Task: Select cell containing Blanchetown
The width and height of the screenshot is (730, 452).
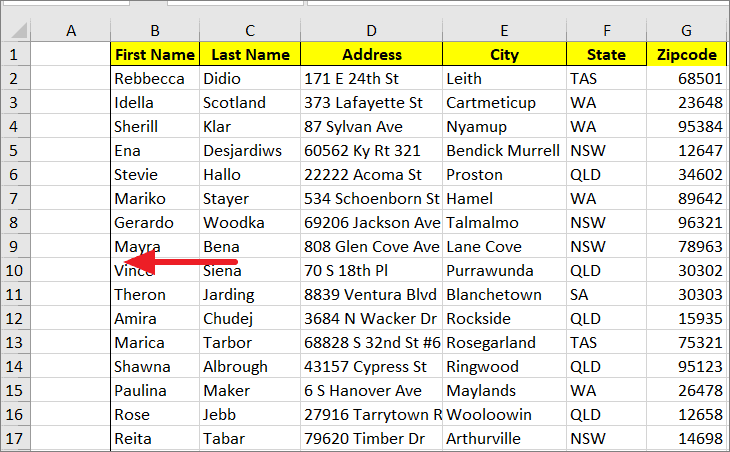Action: pos(504,295)
